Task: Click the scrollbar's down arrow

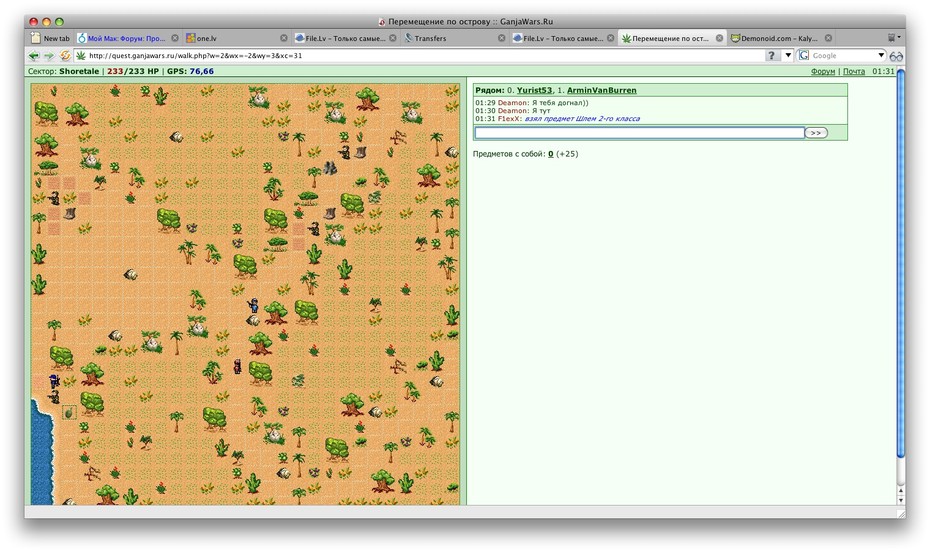Action: 901,500
